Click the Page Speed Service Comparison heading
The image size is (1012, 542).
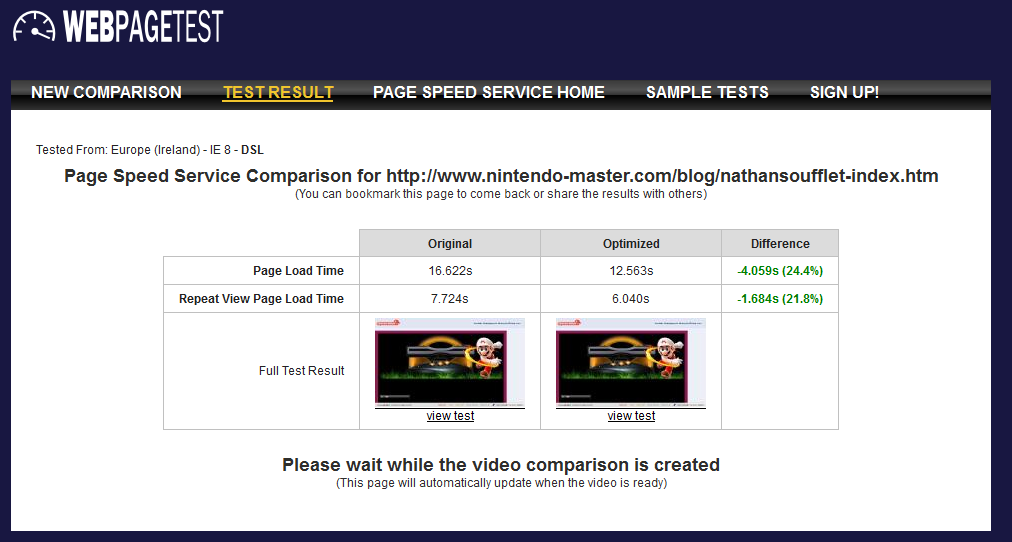pos(501,176)
